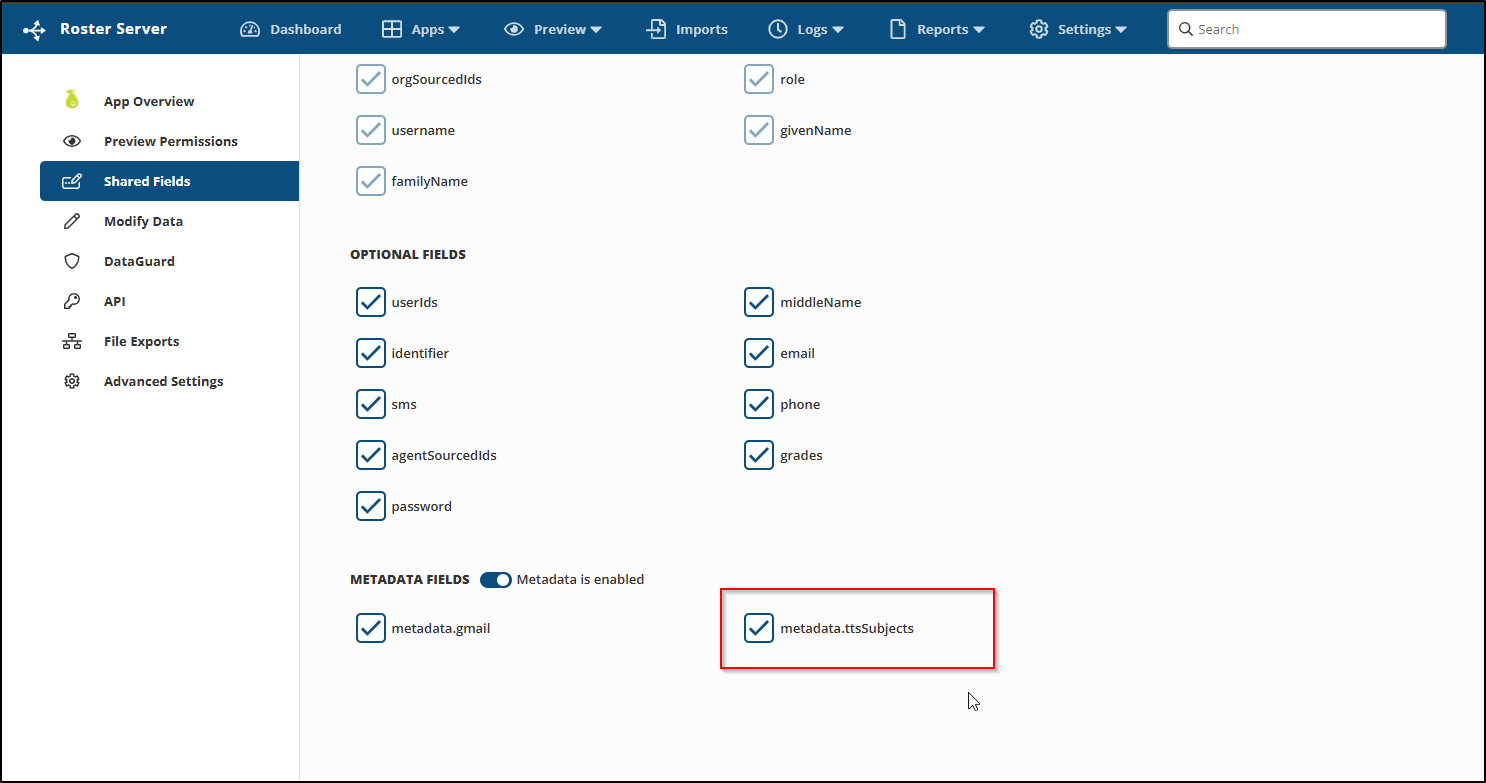Click the Imports arrow icon

[x=656, y=29]
